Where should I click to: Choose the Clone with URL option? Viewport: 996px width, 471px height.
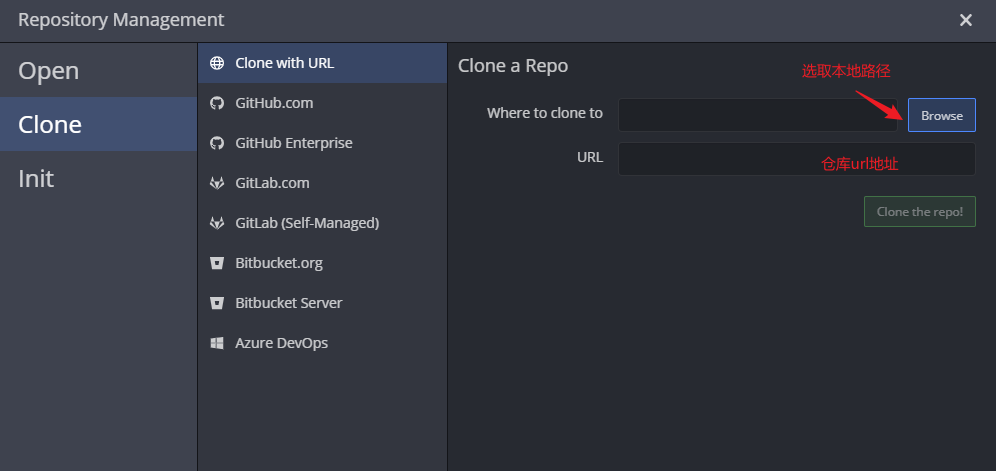(x=323, y=63)
